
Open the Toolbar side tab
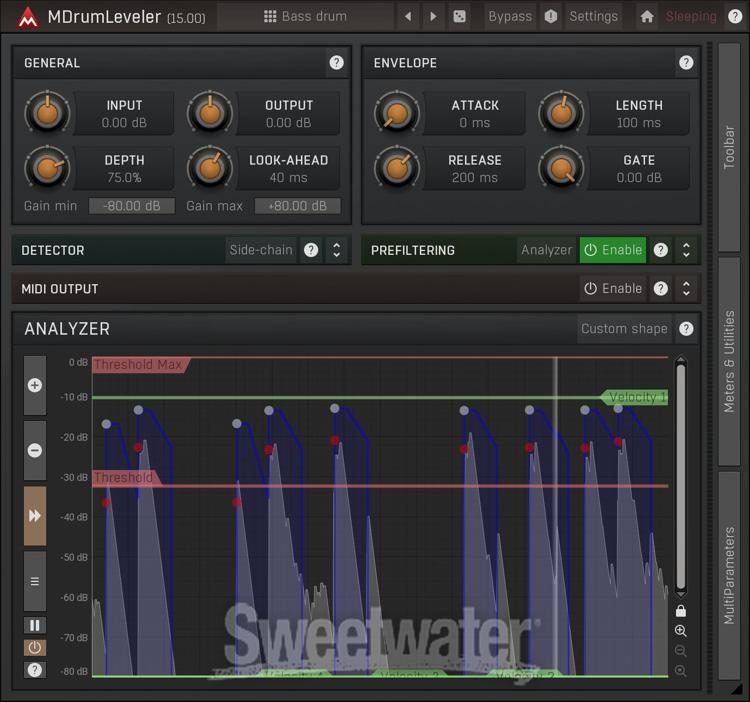729,147
